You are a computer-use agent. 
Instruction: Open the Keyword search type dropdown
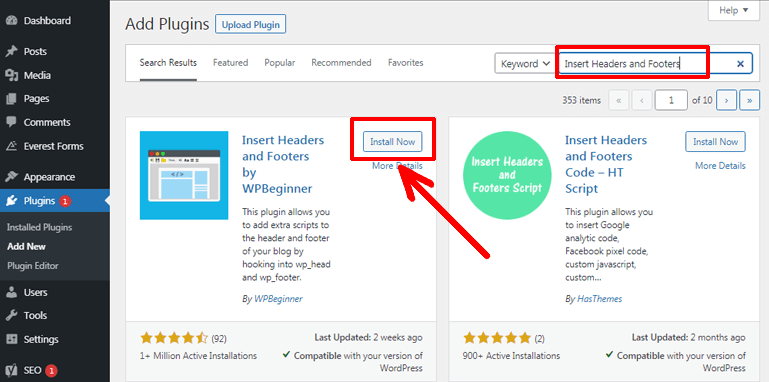coord(525,64)
